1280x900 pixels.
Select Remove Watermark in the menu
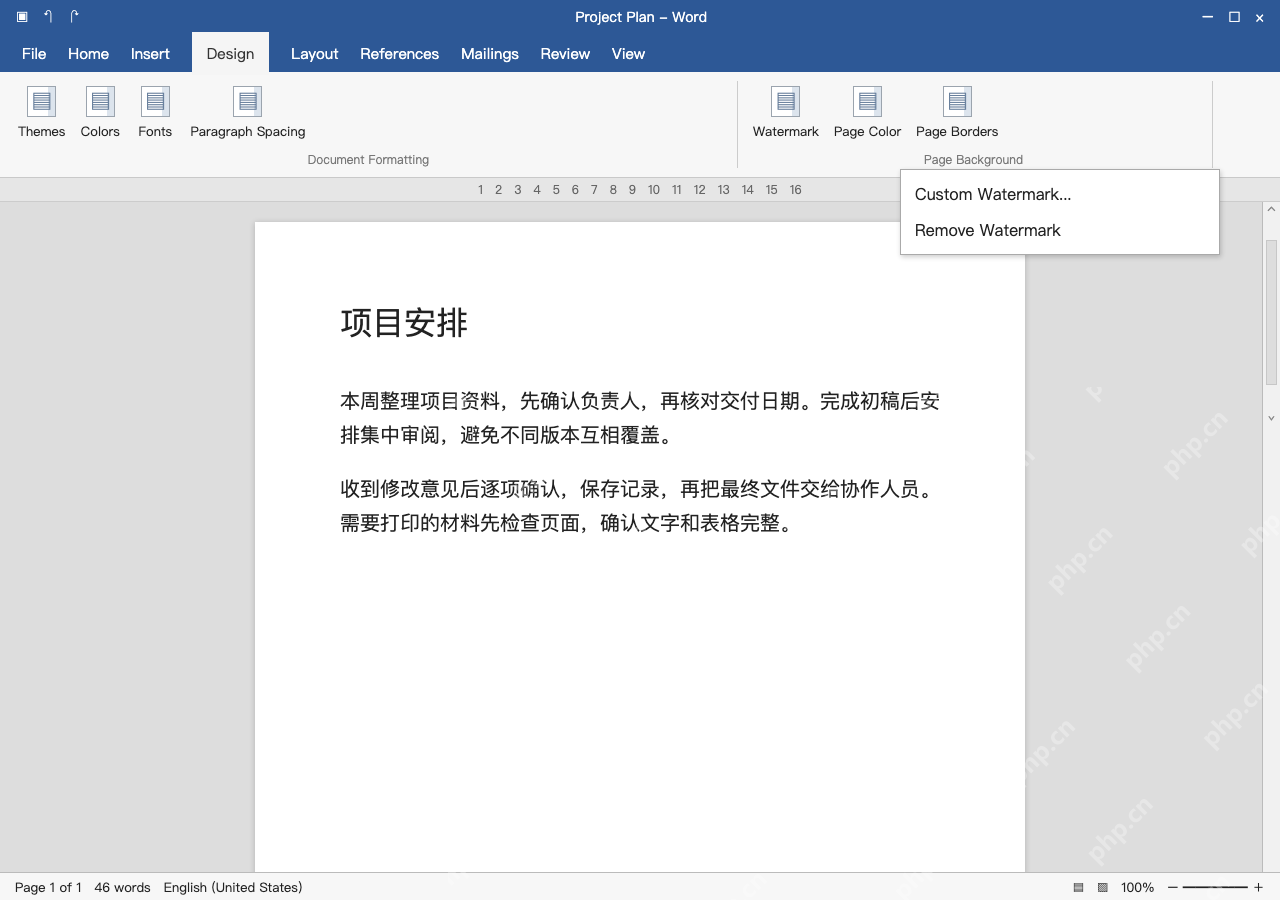(x=1060, y=230)
